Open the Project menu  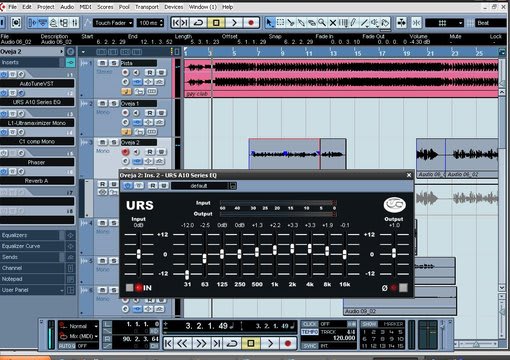coord(46,7)
